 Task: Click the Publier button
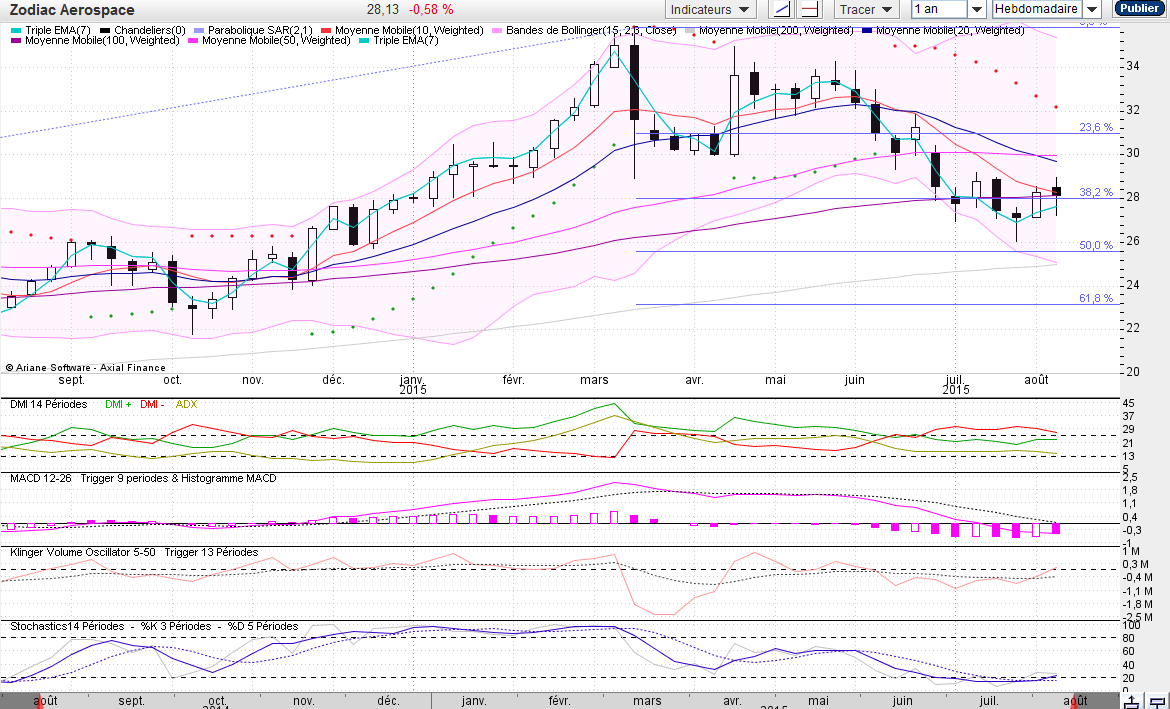click(1139, 9)
